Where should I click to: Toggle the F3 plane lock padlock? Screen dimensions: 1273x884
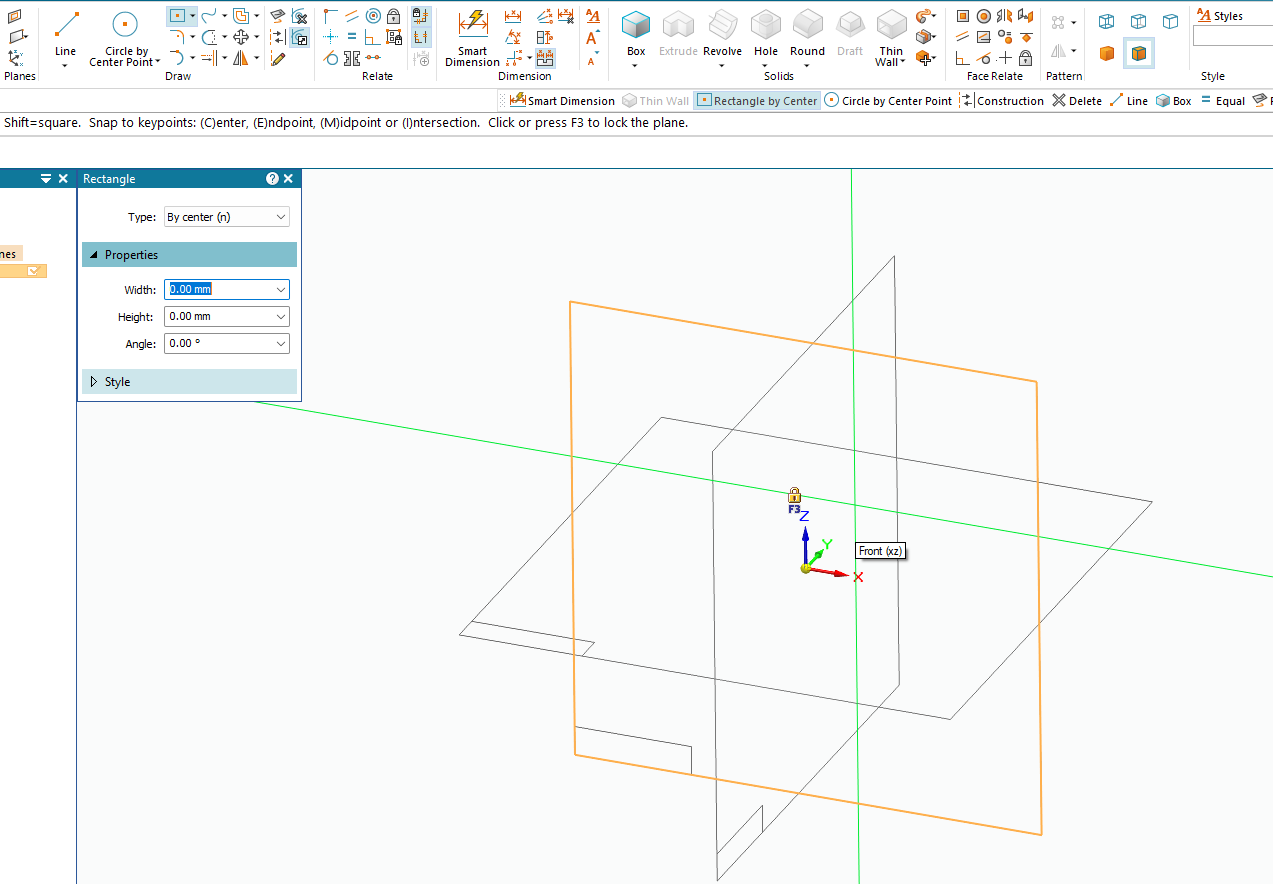[x=794, y=495]
